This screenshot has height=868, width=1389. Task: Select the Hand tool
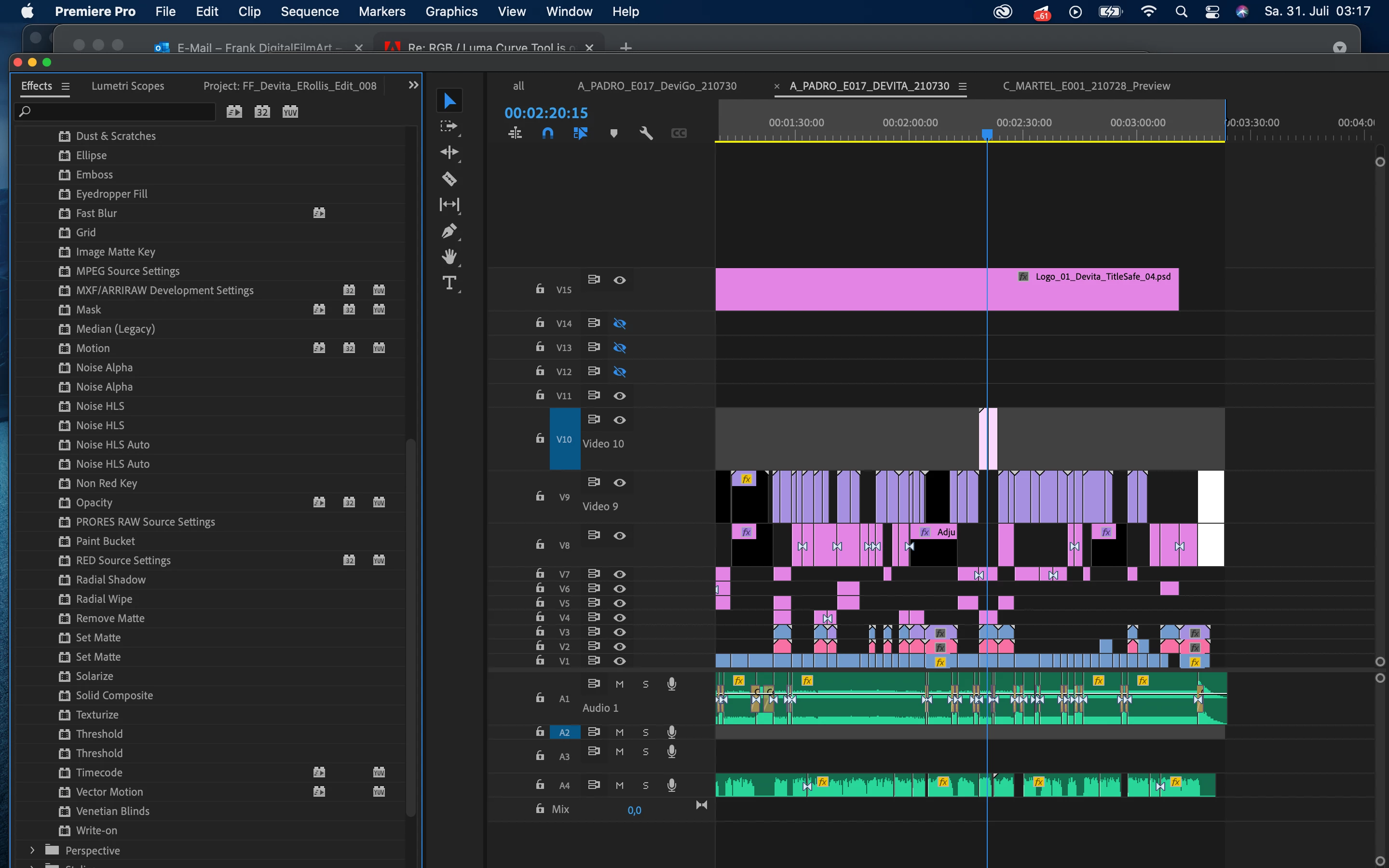coord(449,256)
